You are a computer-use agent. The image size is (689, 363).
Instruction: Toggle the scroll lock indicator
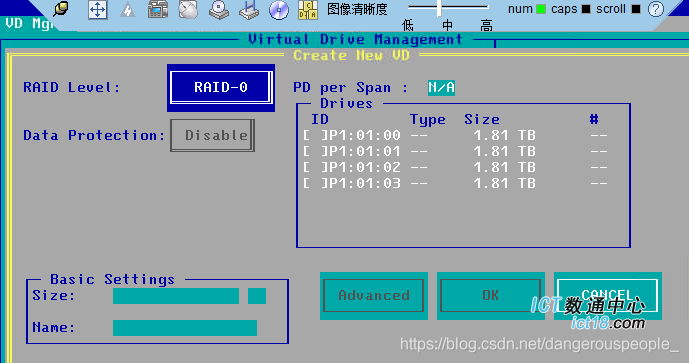636,9
